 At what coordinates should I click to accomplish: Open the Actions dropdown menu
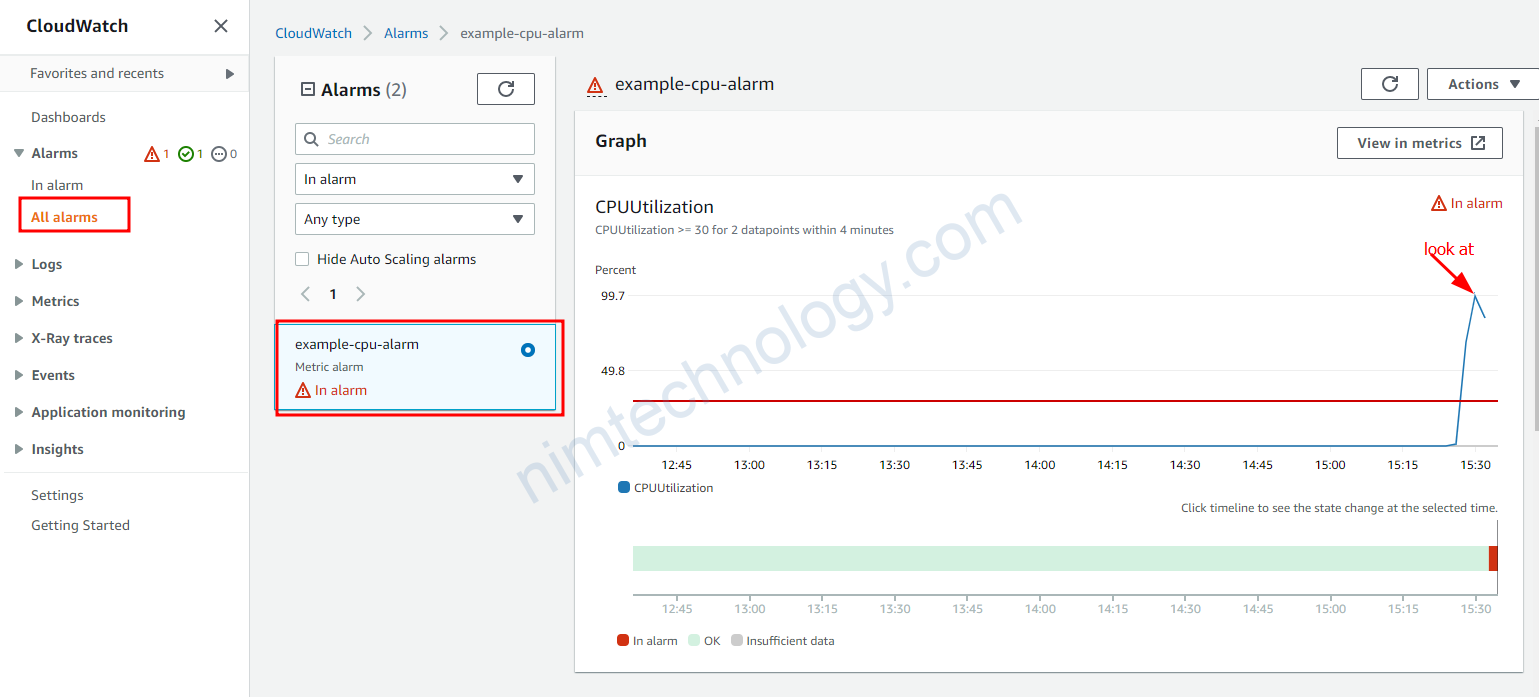[x=1485, y=84]
